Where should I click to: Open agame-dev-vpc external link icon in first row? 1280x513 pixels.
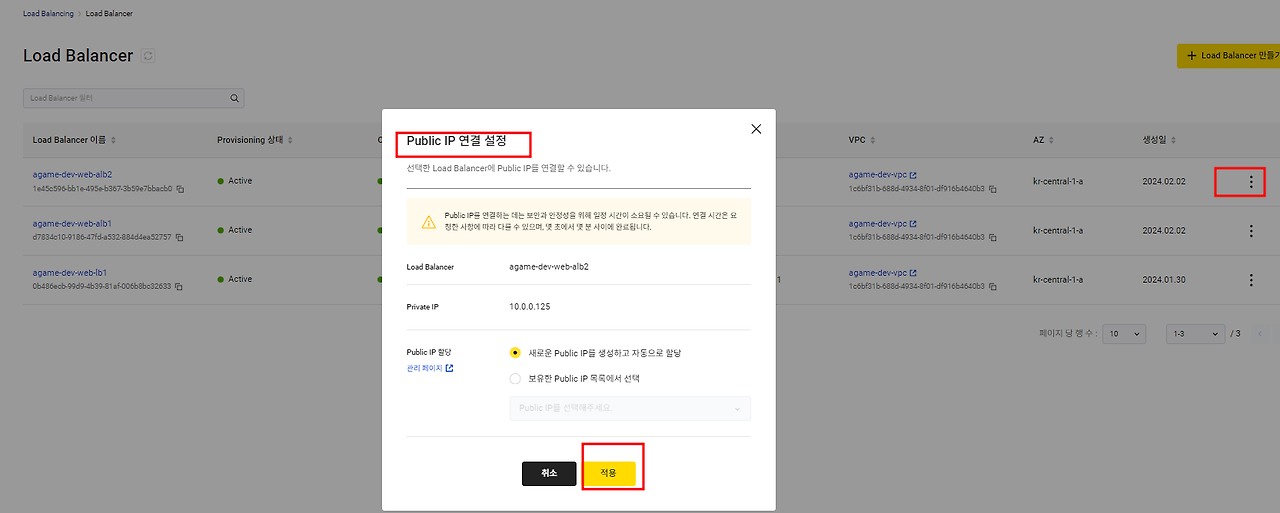[913, 175]
